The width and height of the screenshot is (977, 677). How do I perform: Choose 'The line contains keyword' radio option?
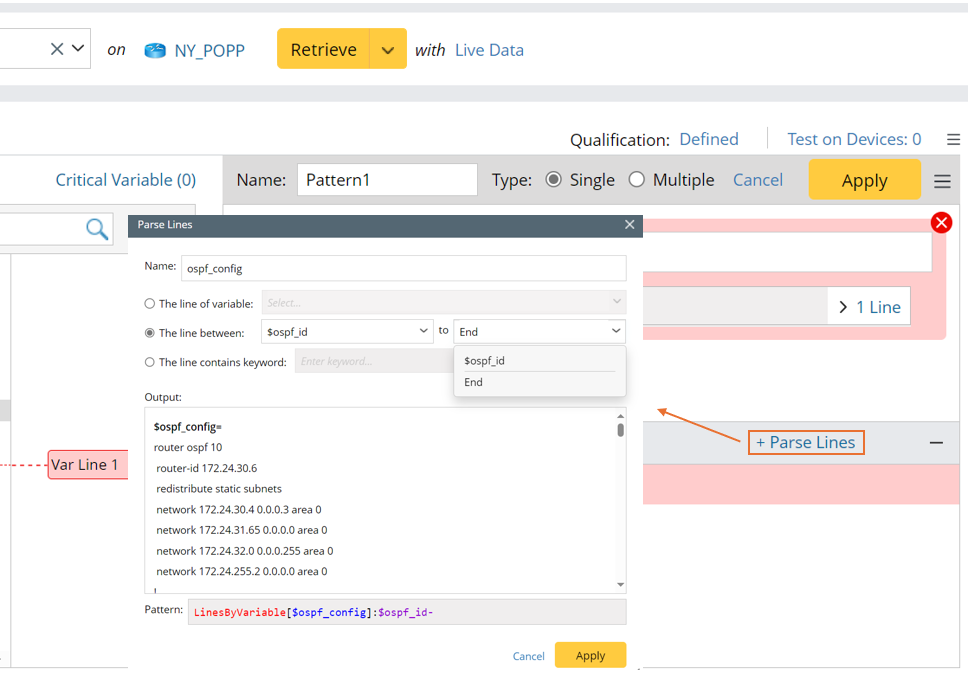tap(150, 363)
